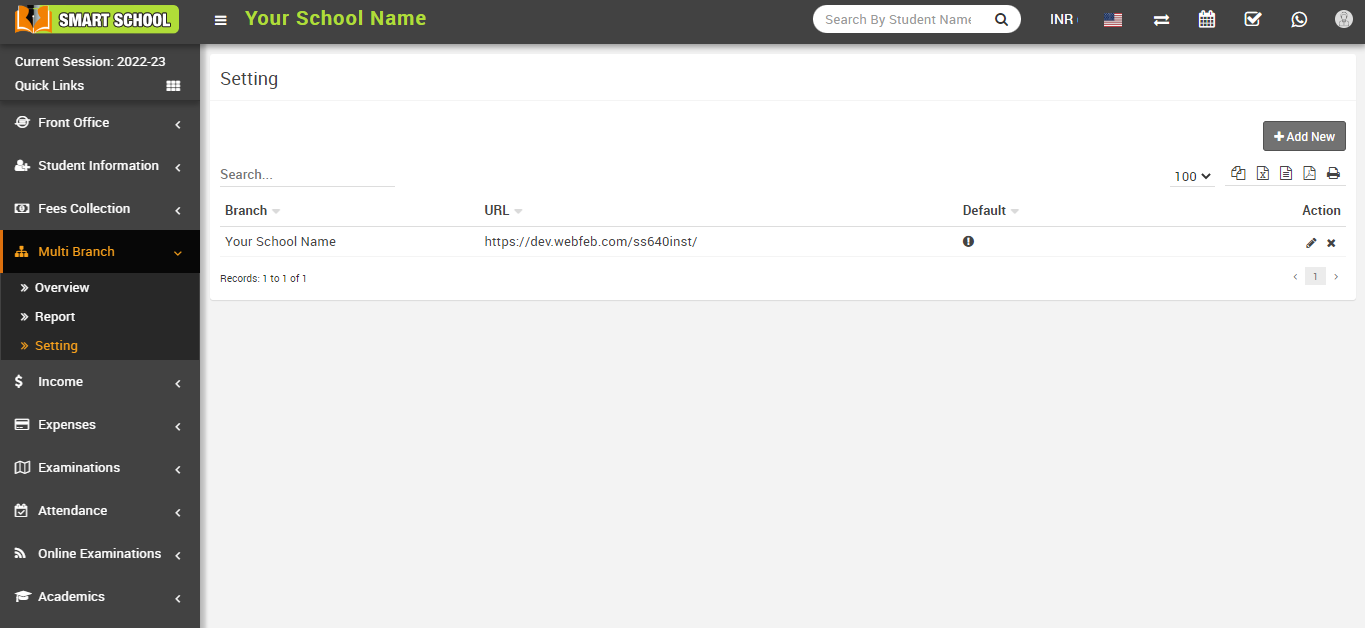The width and height of the screenshot is (1365, 628).
Task: Click the Search By Student Name field
Action: click(x=898, y=20)
